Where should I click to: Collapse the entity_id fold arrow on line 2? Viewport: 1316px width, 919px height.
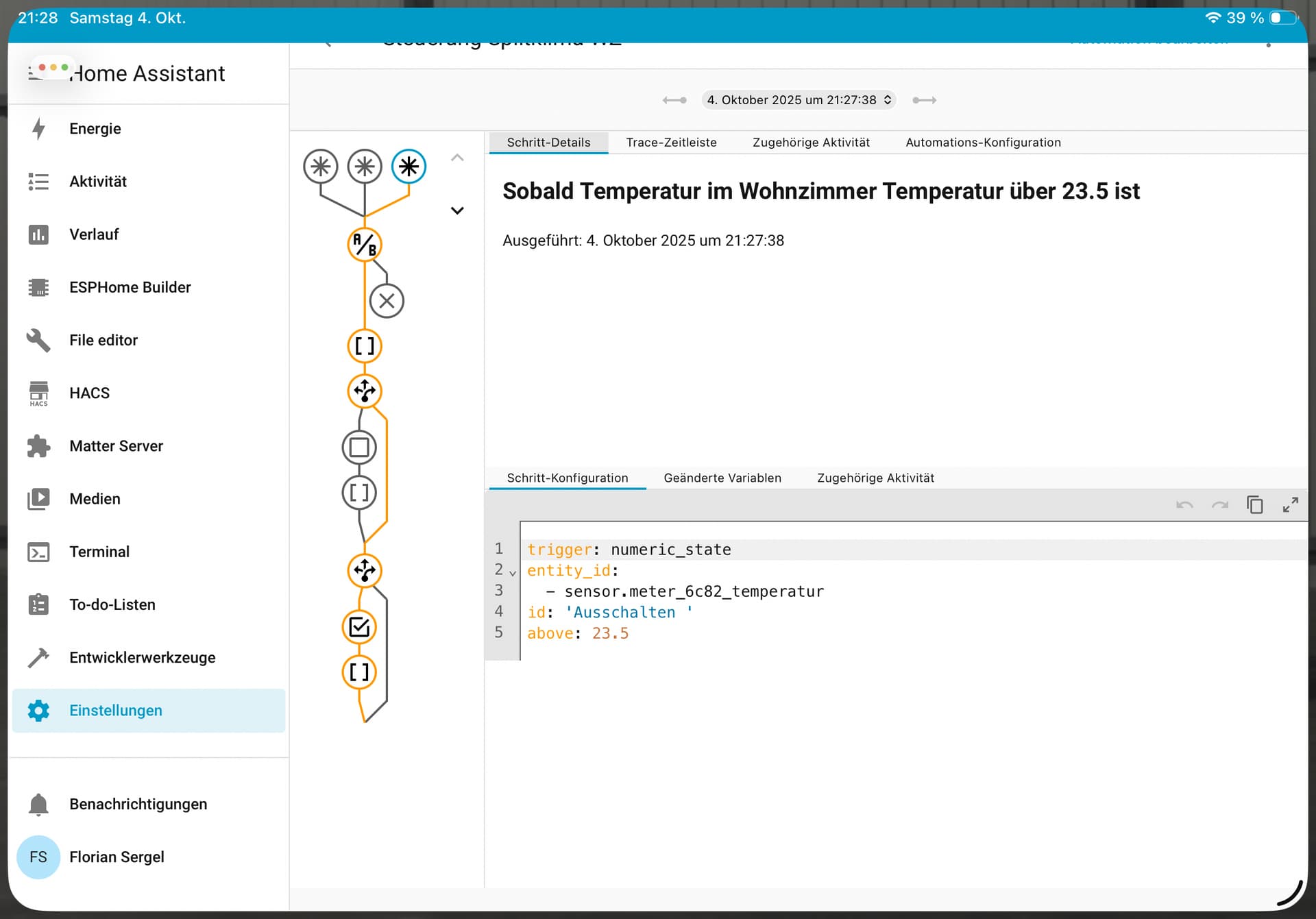tap(513, 572)
